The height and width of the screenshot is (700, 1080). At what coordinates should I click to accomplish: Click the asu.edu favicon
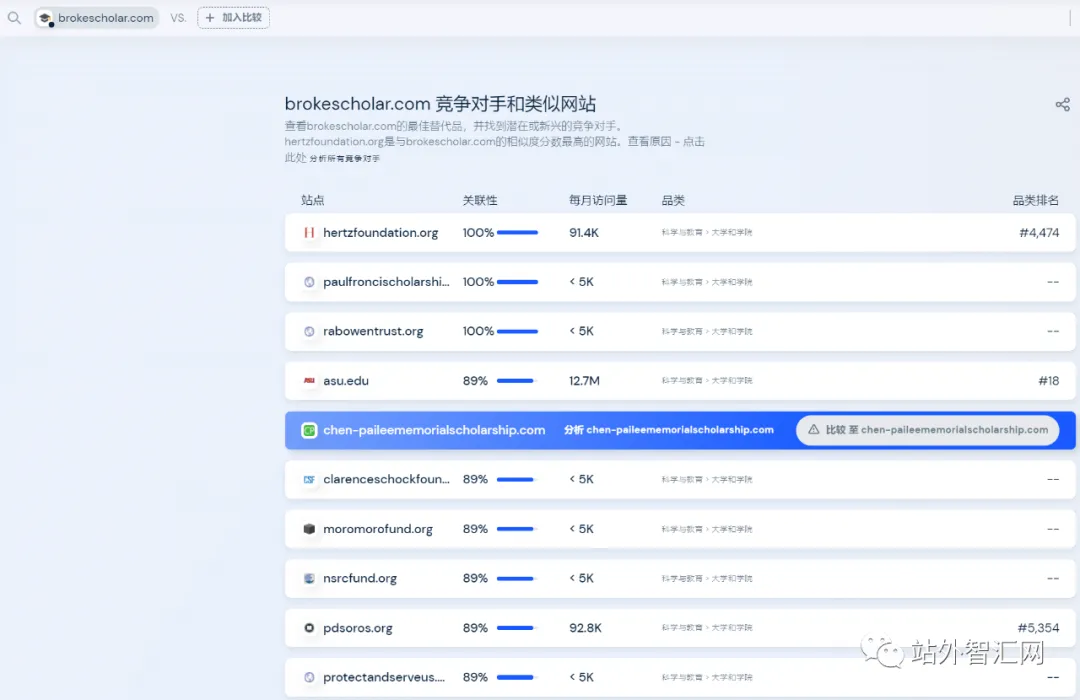[309, 380]
